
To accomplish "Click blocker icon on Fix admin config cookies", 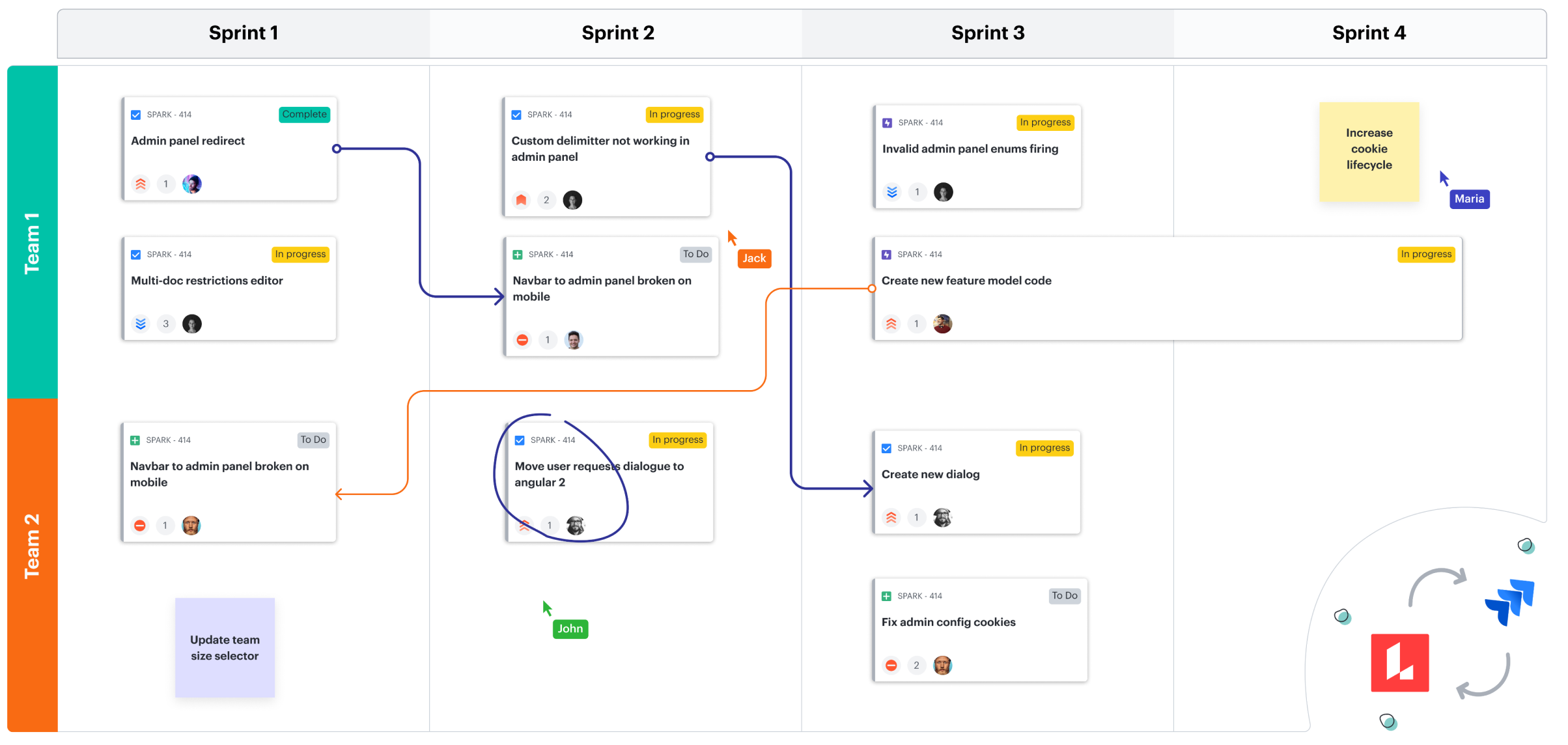I will (x=891, y=666).
